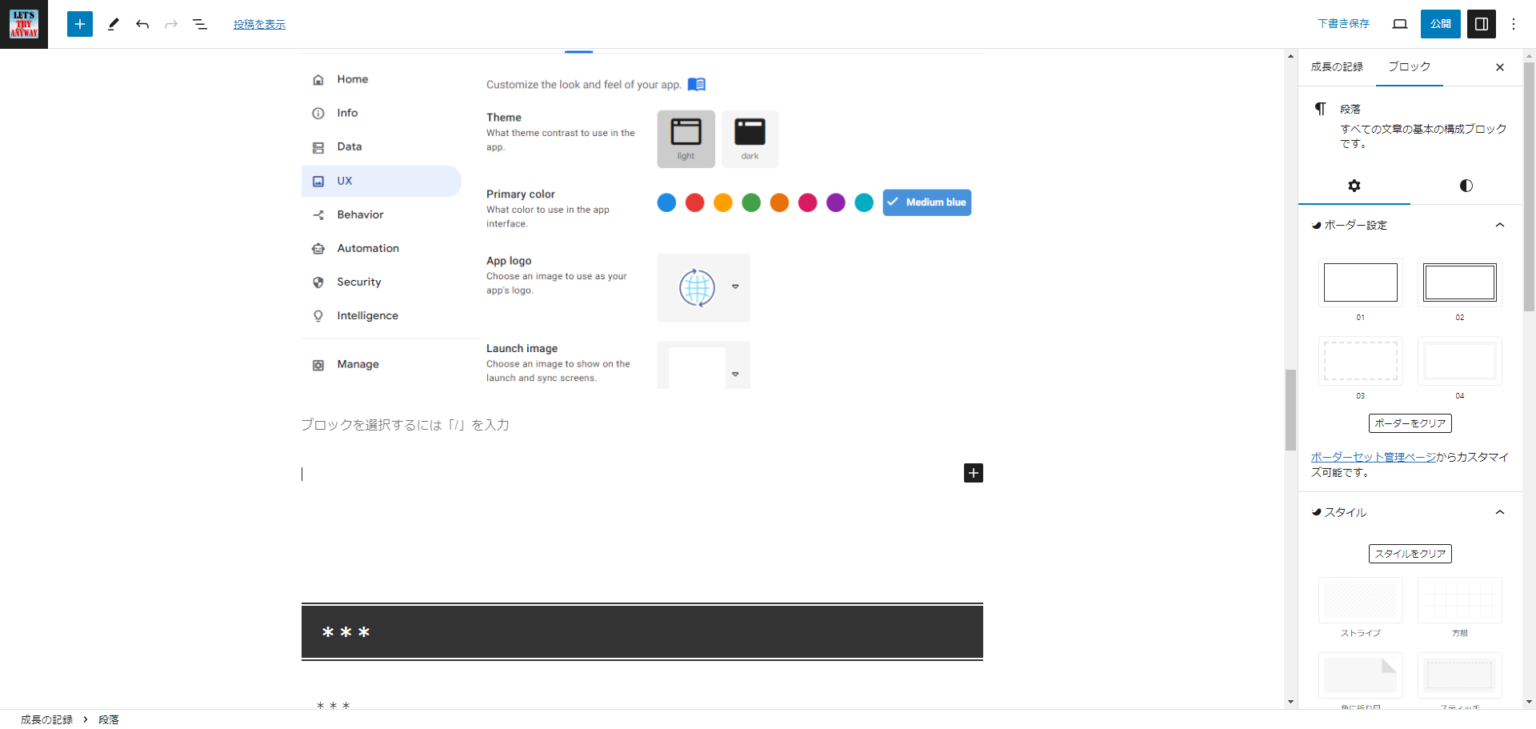Click the laptop preview icon
The image size is (1536, 729).
pyautogui.click(x=1400, y=24)
